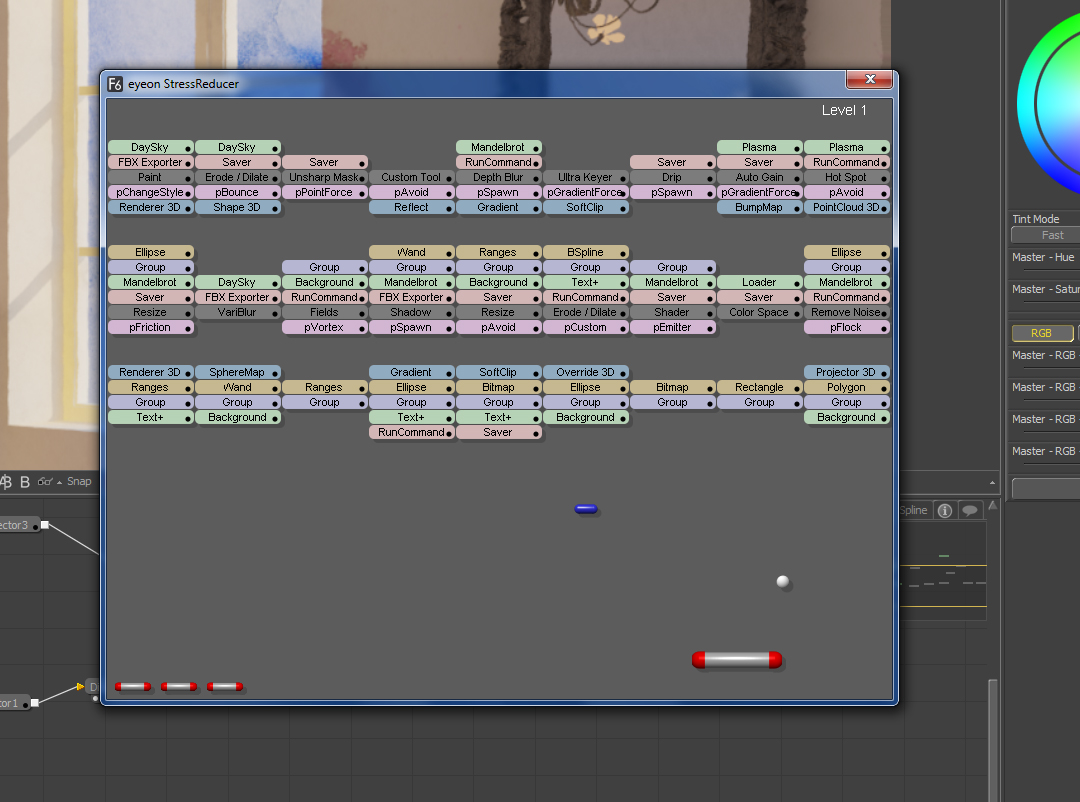Click the BumpMap brick
The height and width of the screenshot is (802, 1080).
(x=760, y=207)
